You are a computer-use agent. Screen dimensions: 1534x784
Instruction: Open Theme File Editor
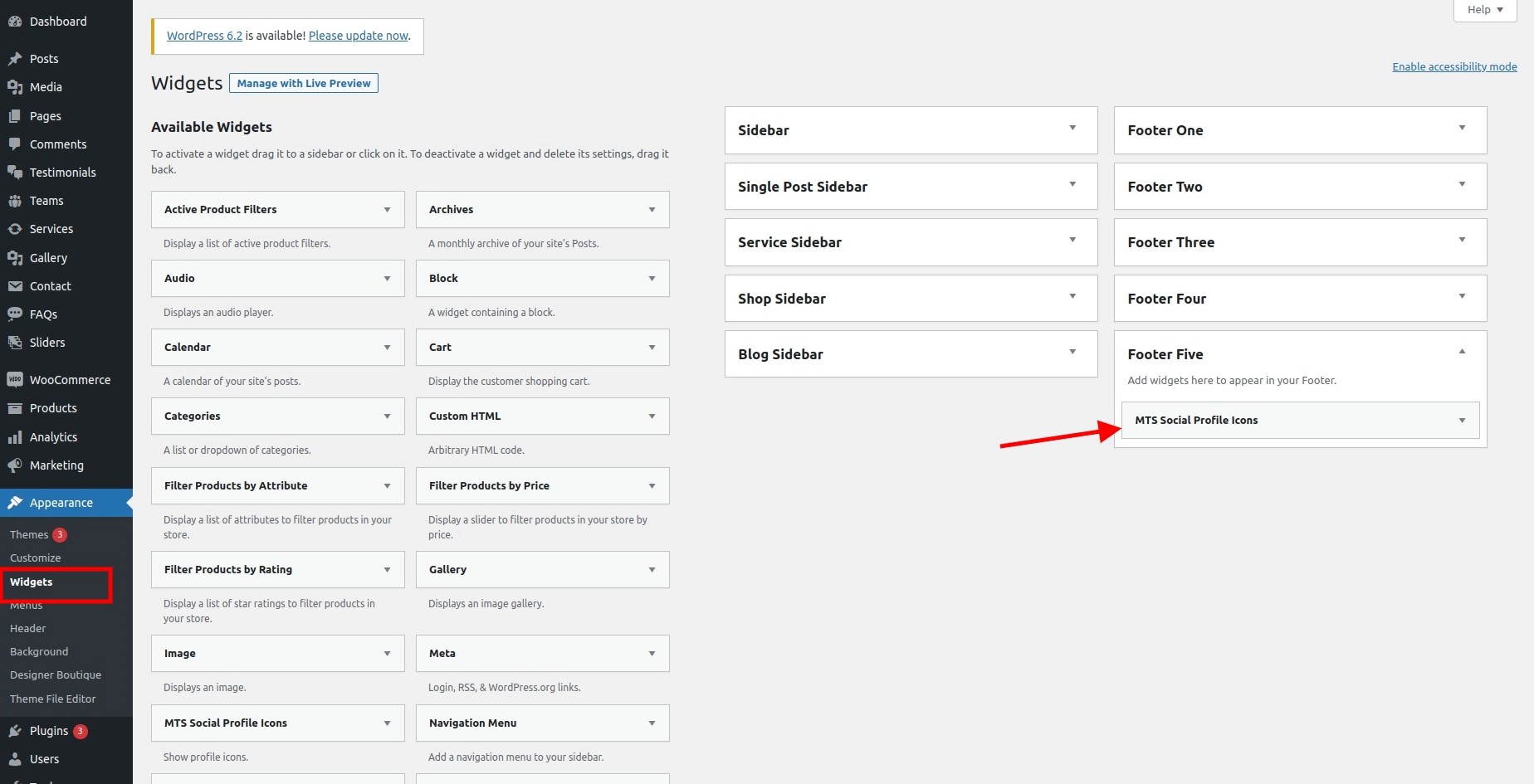pyautogui.click(x=53, y=699)
